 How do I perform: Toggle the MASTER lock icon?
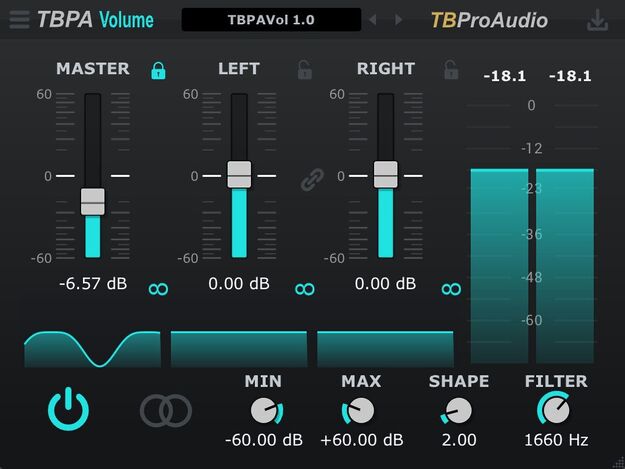tap(158, 71)
